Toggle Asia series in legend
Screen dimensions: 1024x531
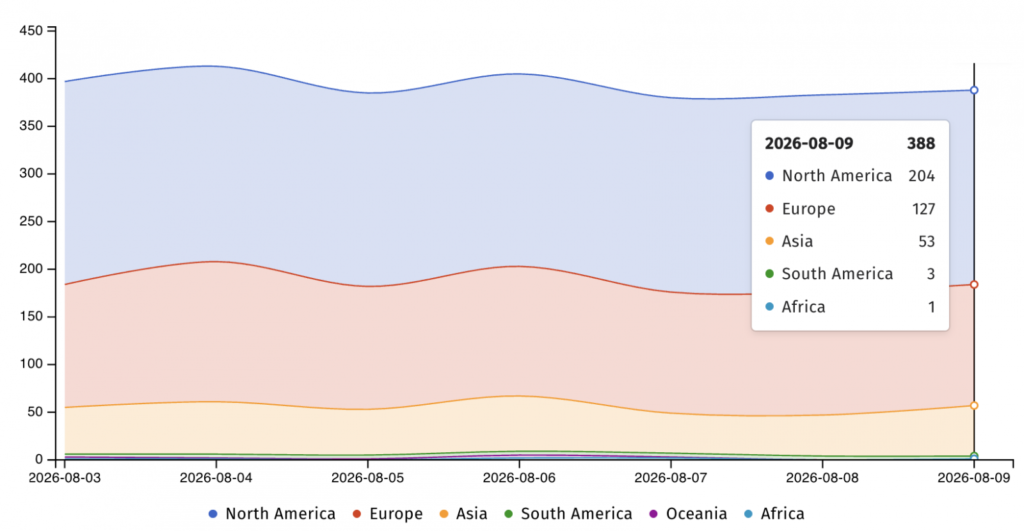click(x=463, y=514)
